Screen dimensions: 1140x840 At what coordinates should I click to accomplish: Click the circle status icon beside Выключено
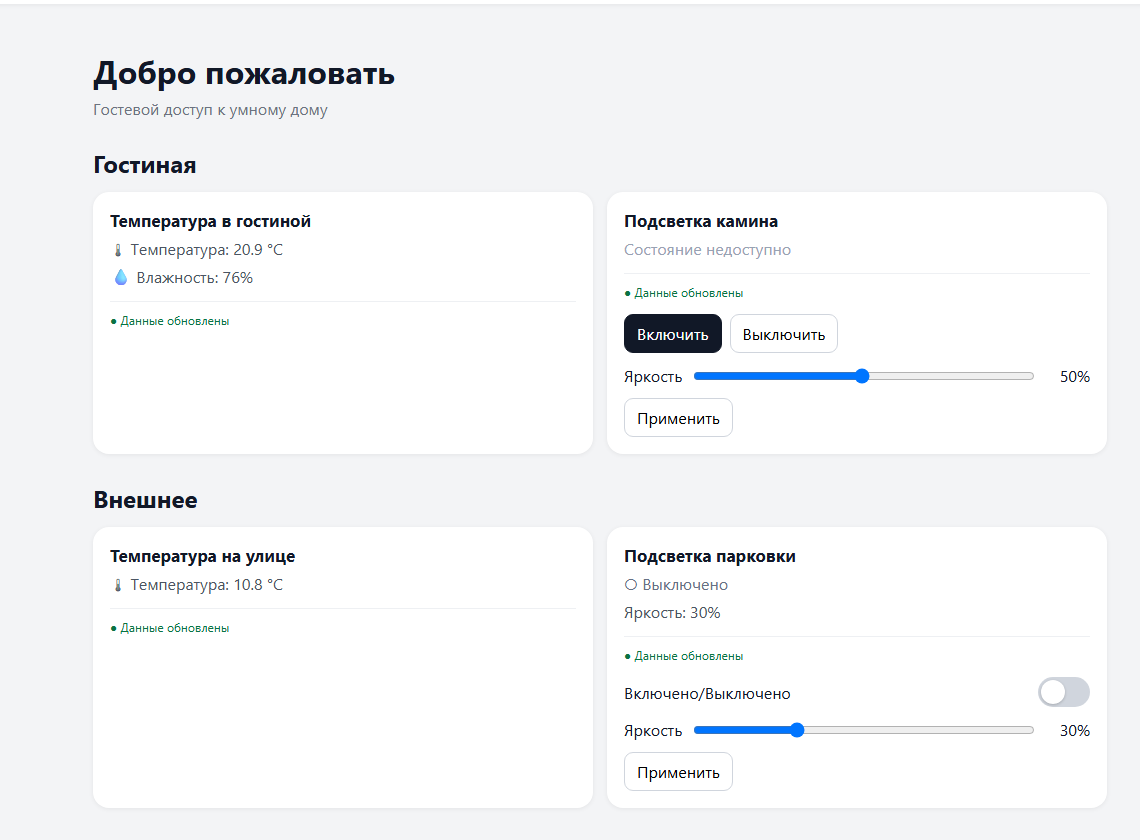coord(630,585)
